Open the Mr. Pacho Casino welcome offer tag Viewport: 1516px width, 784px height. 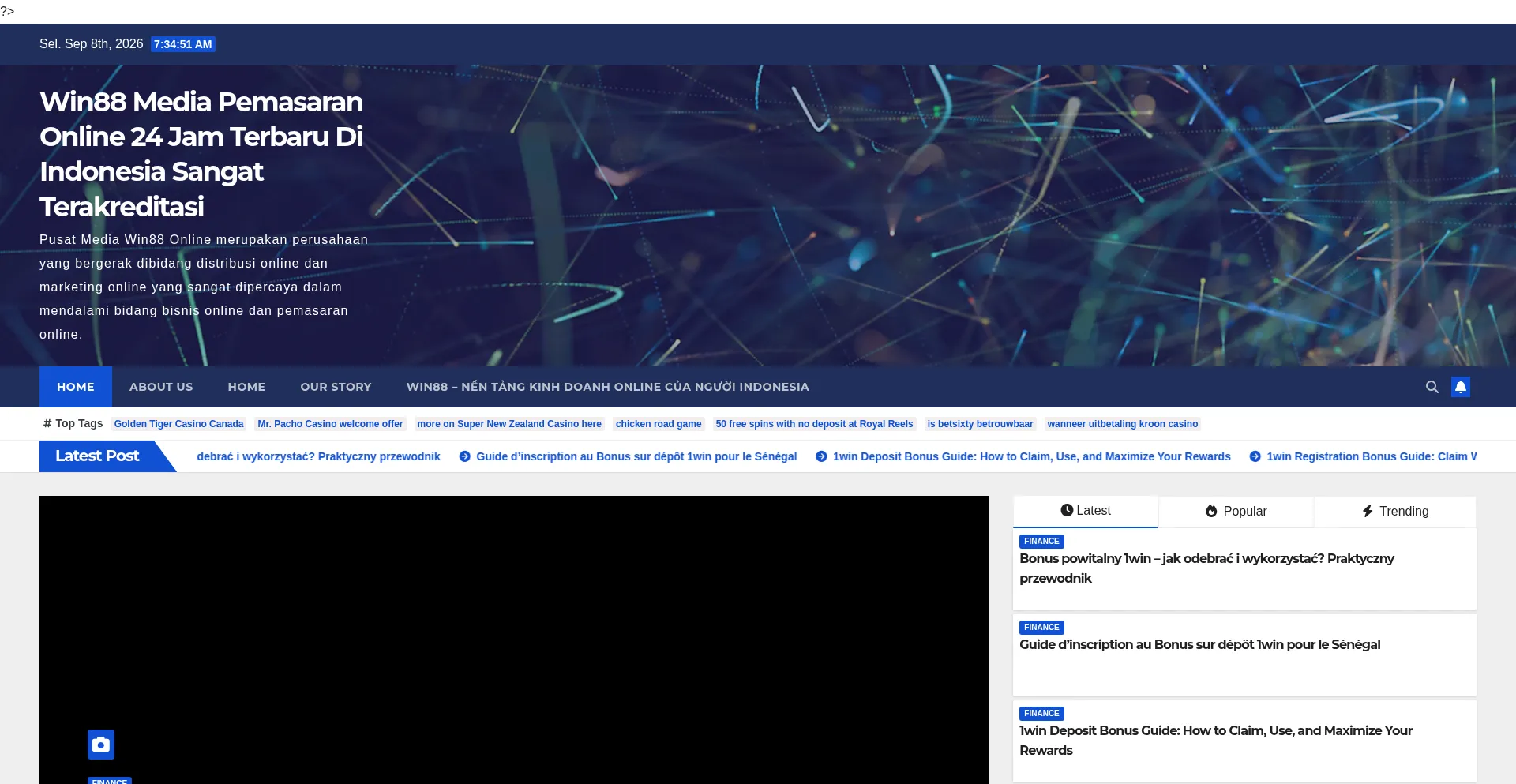[330, 424]
